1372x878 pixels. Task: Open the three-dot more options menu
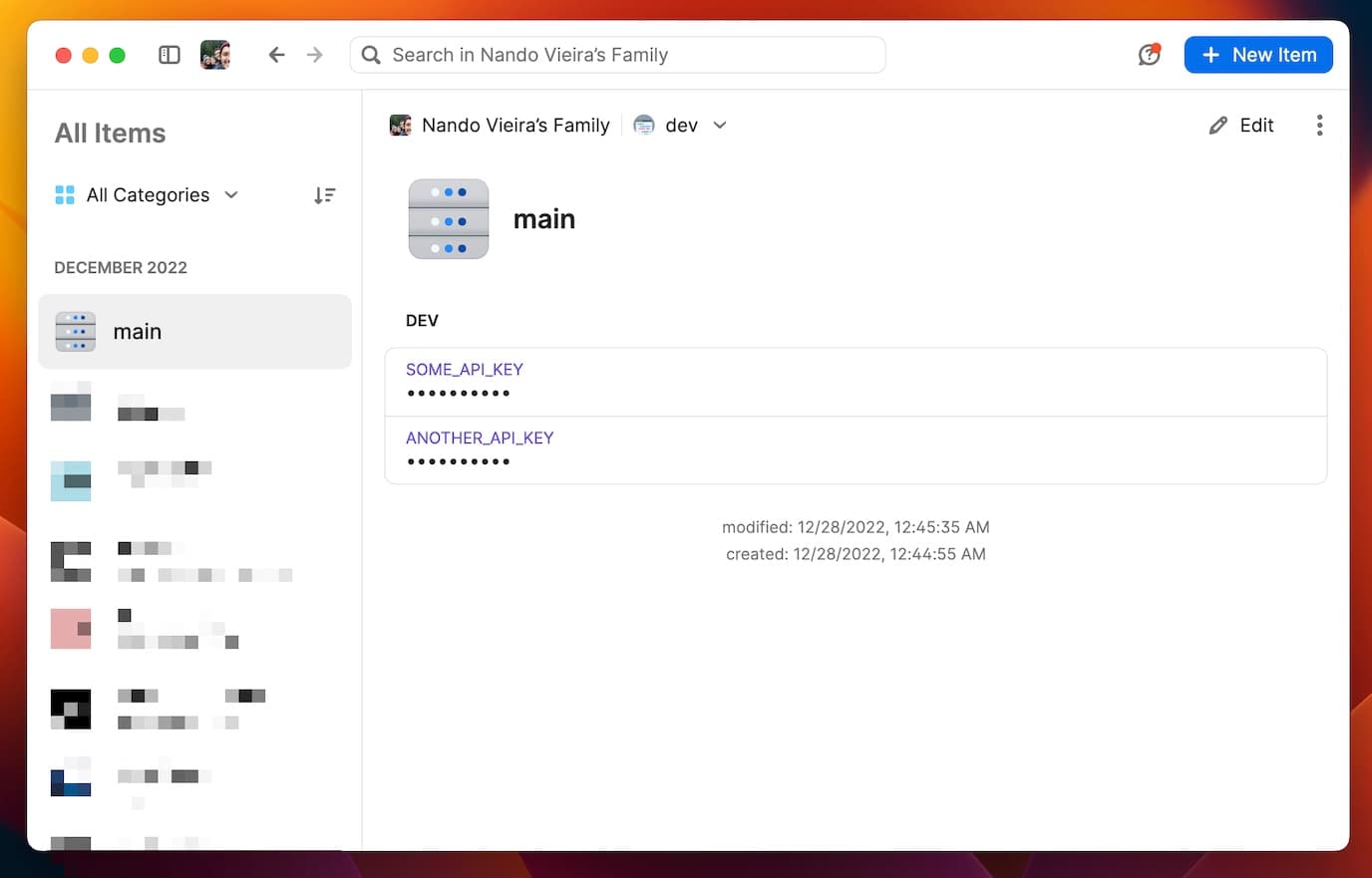tap(1319, 126)
